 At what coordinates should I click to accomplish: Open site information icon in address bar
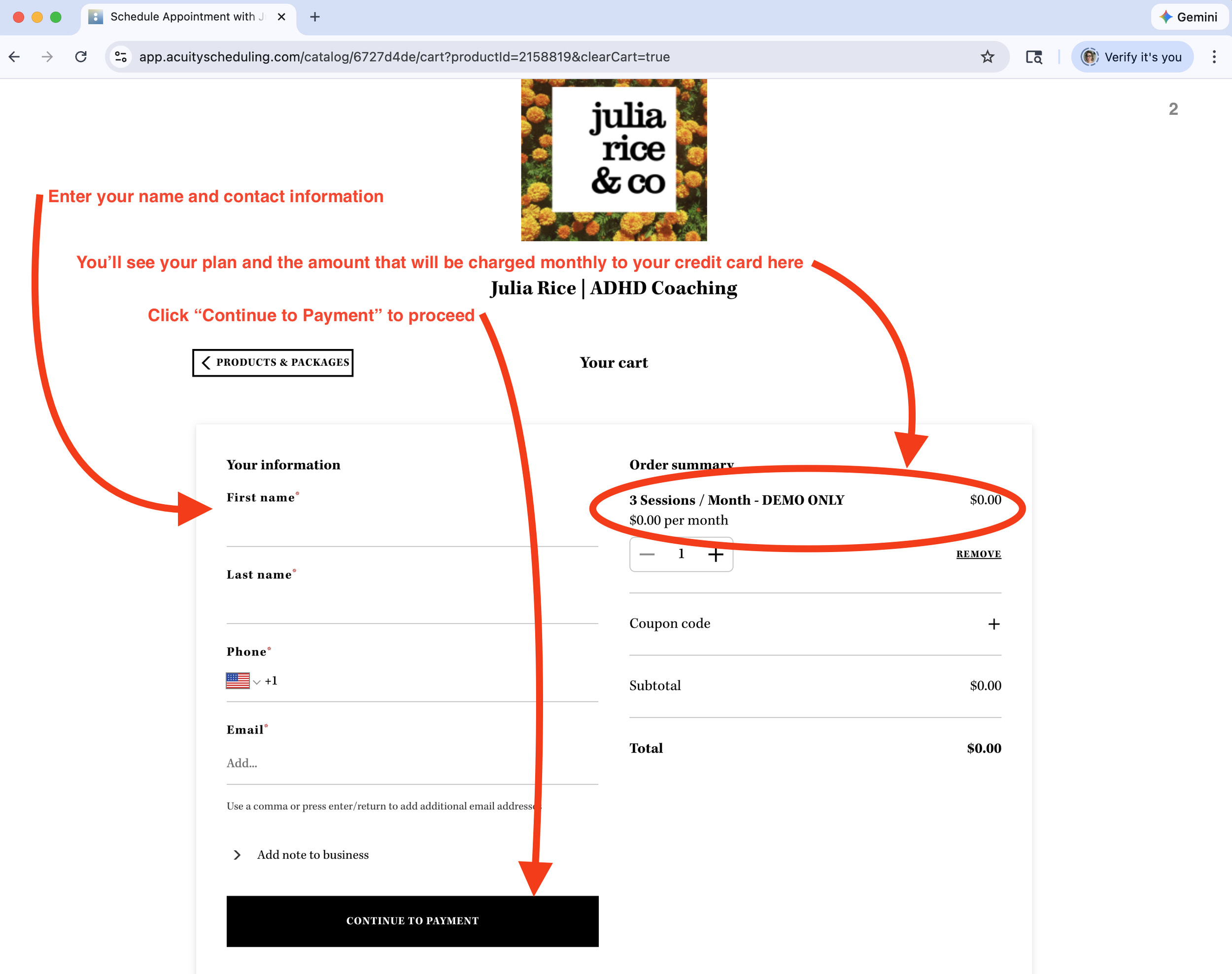click(x=121, y=57)
